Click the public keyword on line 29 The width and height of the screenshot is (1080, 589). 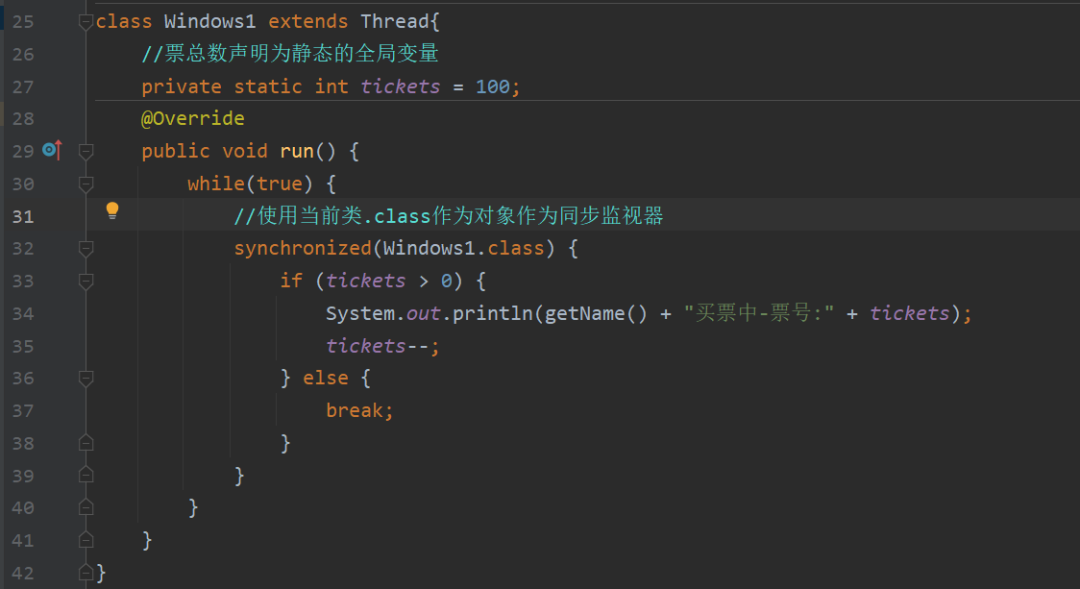176,151
